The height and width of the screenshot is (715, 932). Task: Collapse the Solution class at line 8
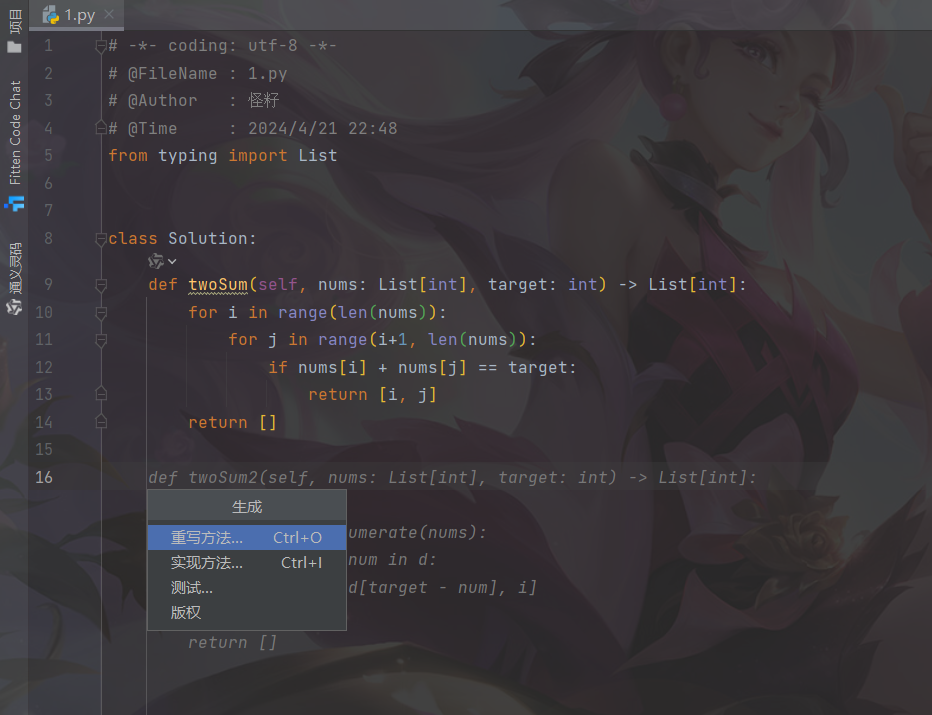tap(100, 239)
